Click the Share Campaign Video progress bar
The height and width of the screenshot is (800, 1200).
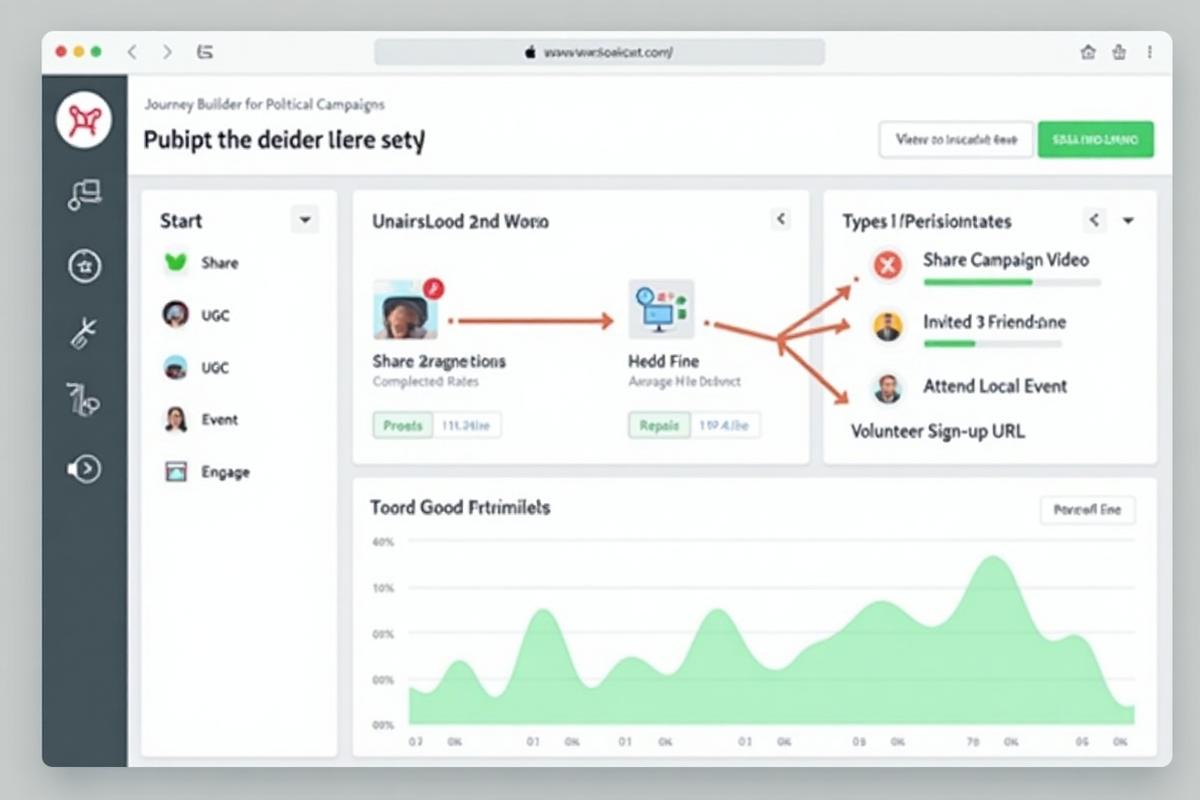(1012, 283)
